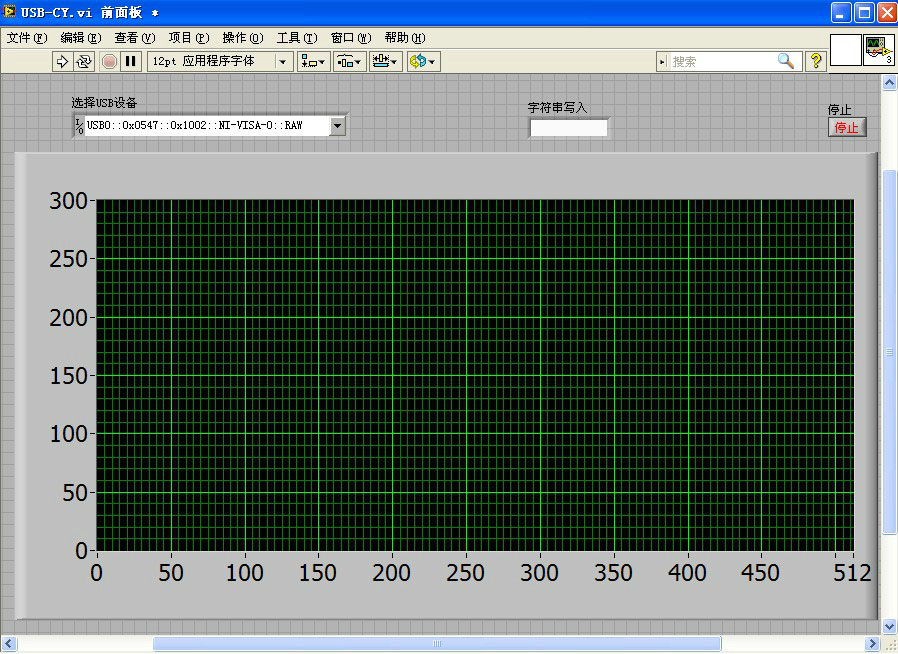Open the Reorder tool menu

pyautogui.click(x=423, y=61)
